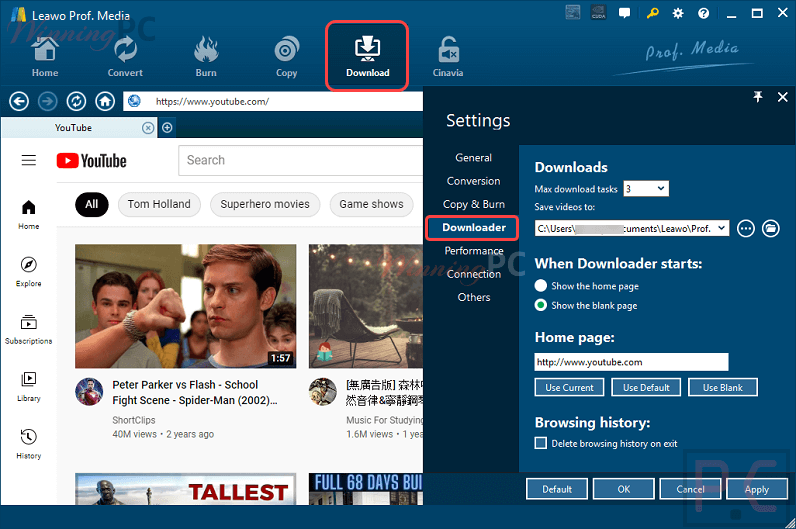
Task: Open help question mark icon
Action: coord(703,13)
